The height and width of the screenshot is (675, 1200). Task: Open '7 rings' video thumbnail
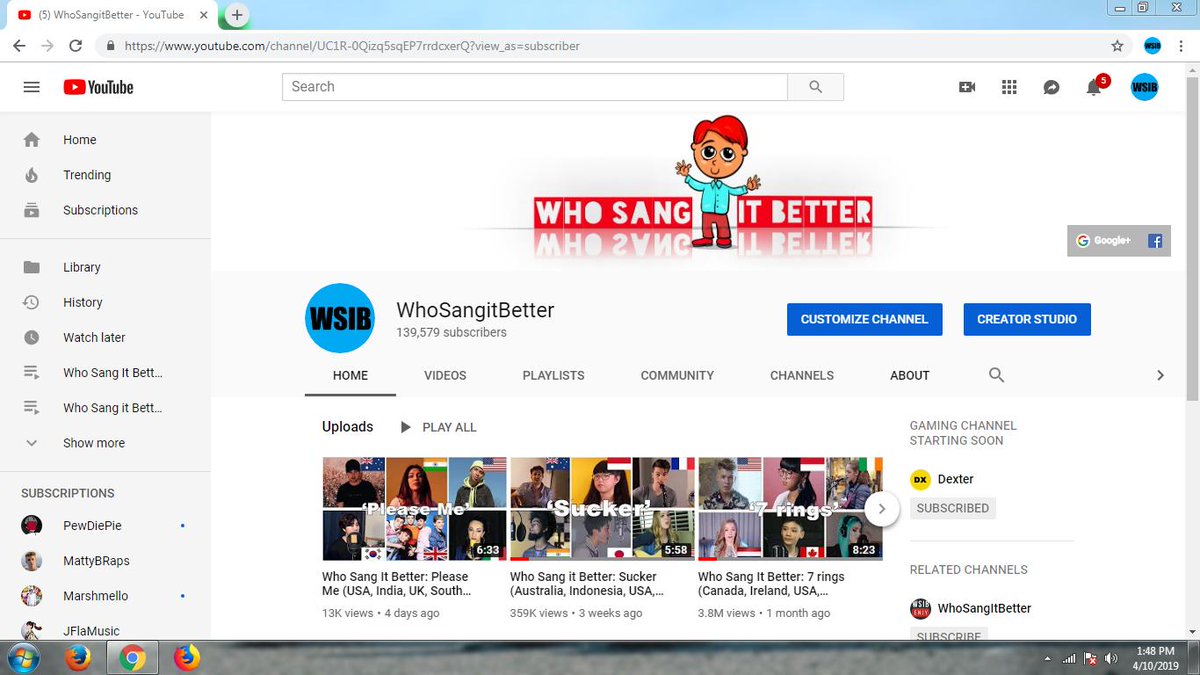point(790,509)
